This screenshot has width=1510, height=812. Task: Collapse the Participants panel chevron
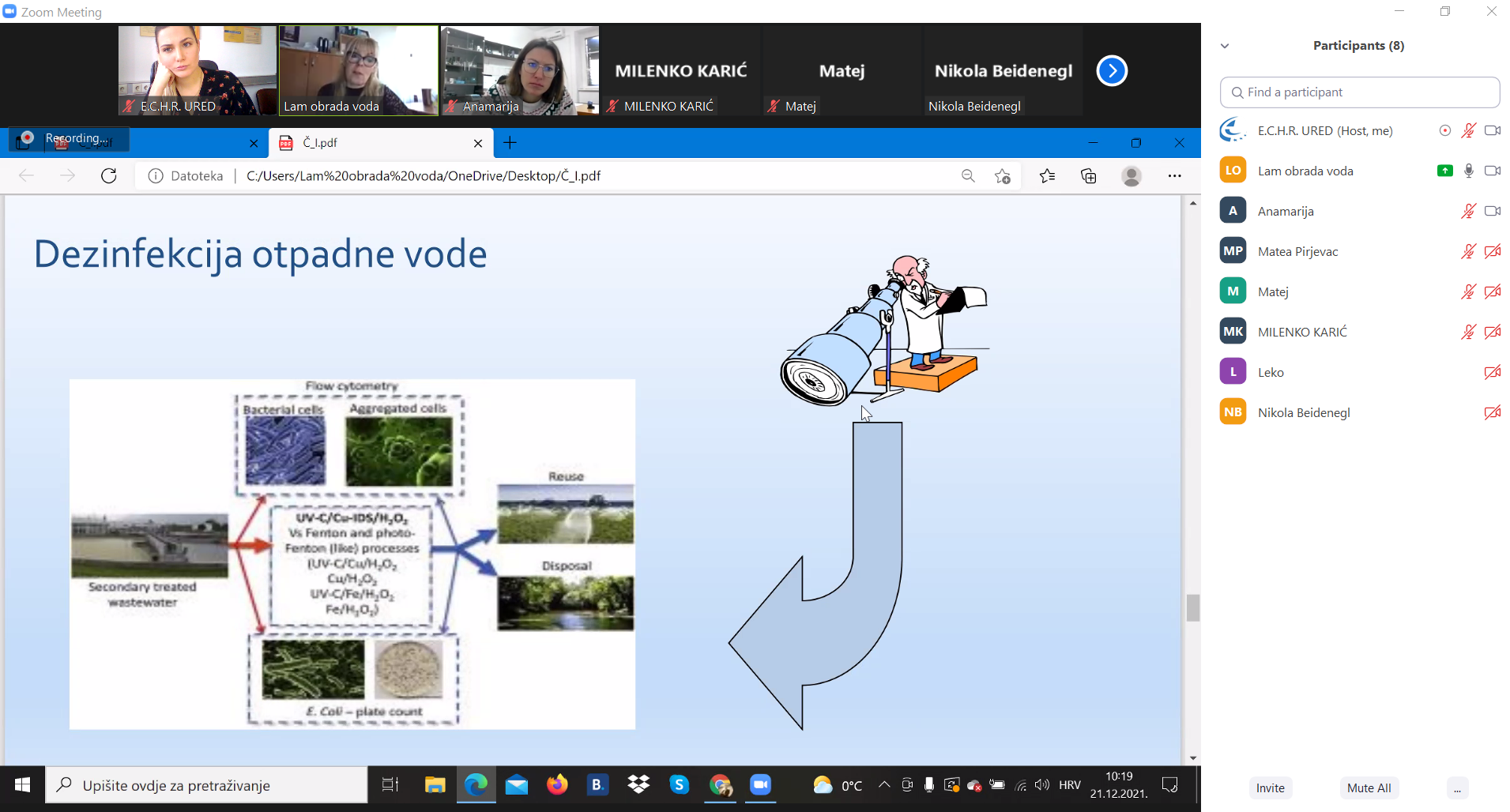click(x=1225, y=46)
